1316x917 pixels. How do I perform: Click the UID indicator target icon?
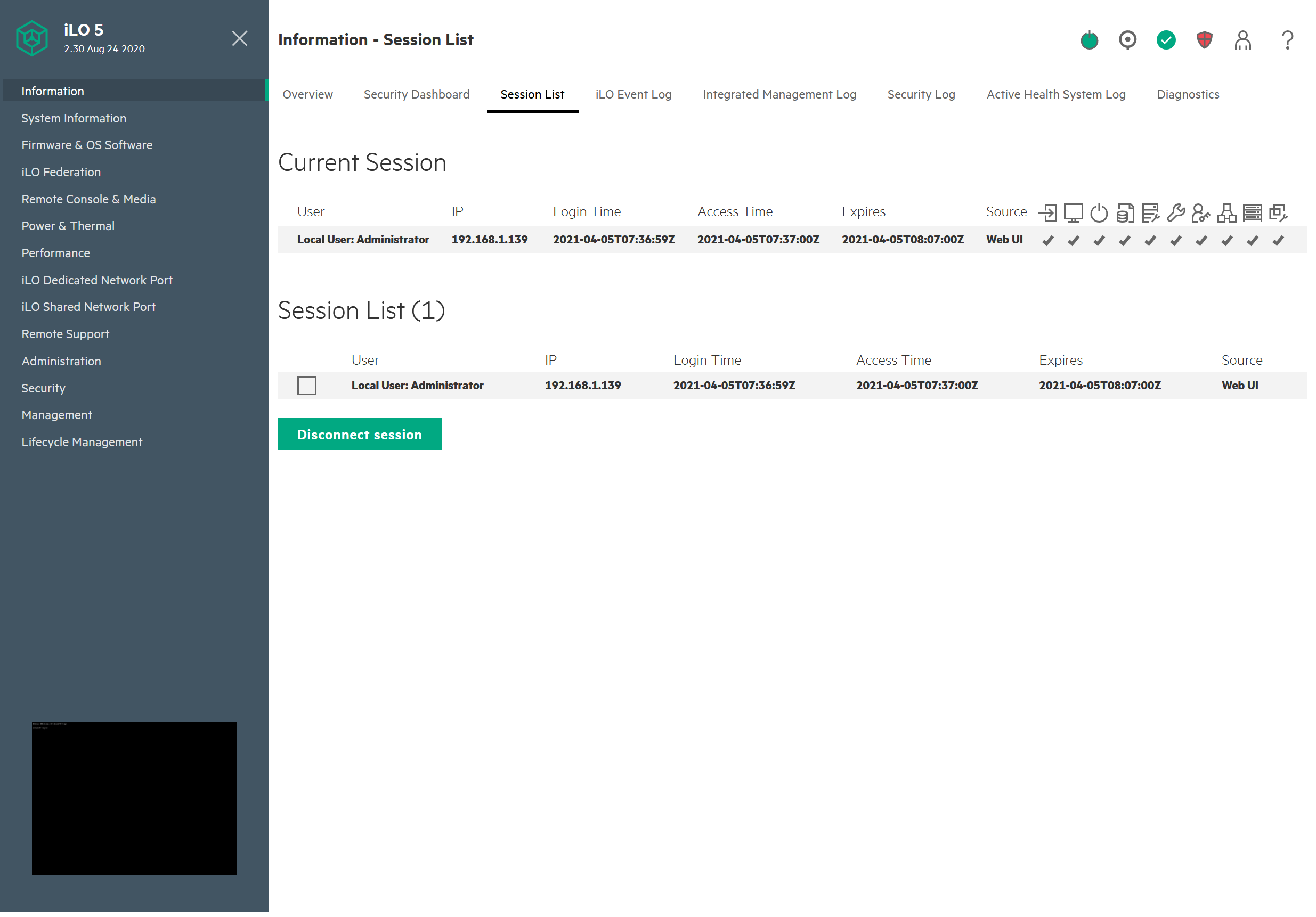point(1127,40)
